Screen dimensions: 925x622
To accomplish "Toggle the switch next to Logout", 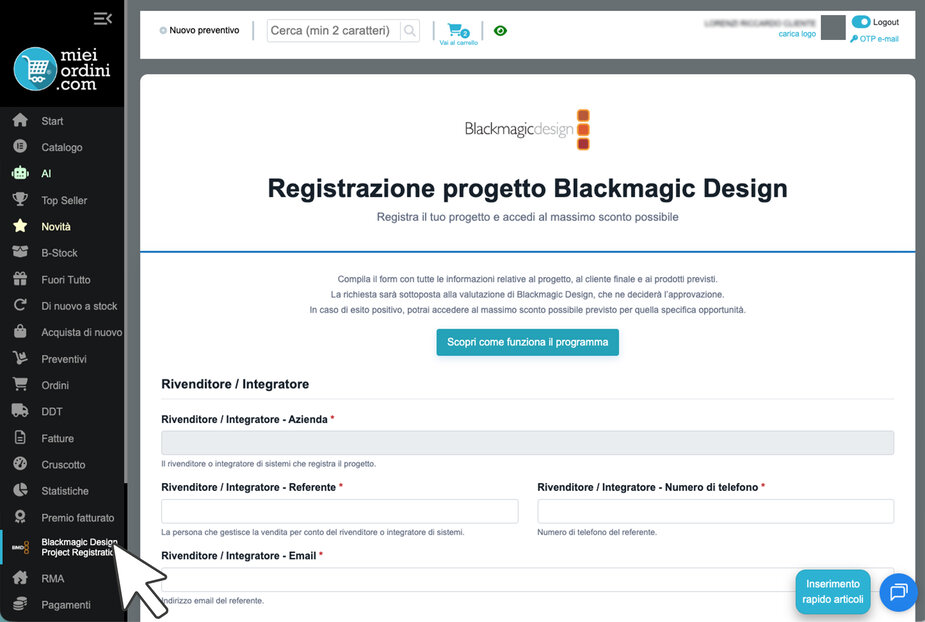I will [x=861, y=22].
